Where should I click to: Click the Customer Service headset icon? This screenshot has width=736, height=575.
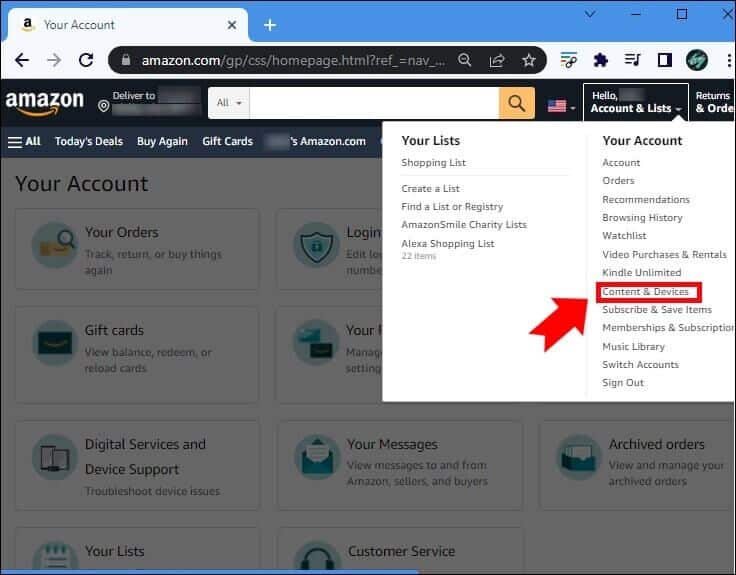[x=317, y=558]
